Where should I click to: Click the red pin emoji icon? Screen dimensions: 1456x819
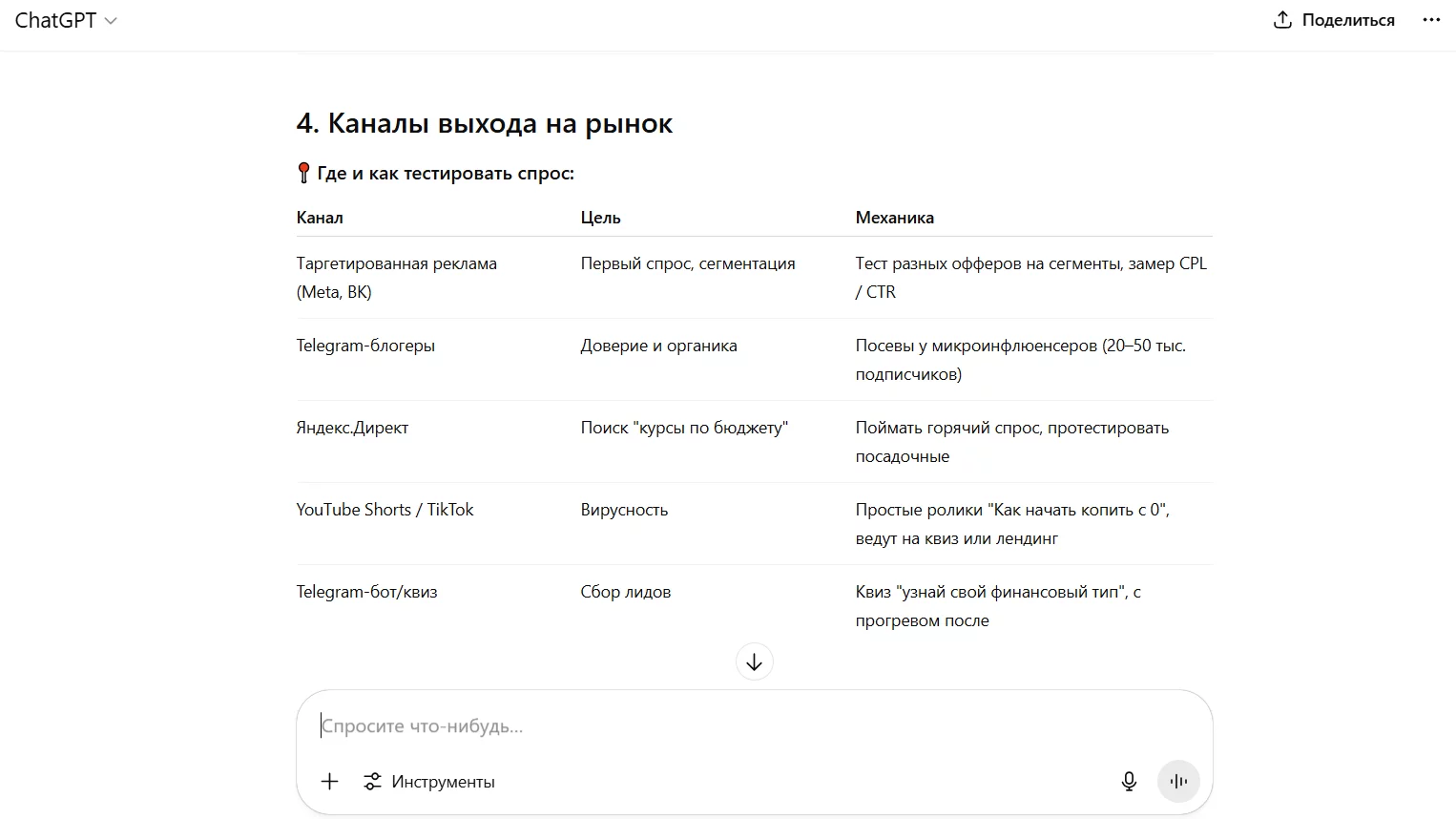303,173
